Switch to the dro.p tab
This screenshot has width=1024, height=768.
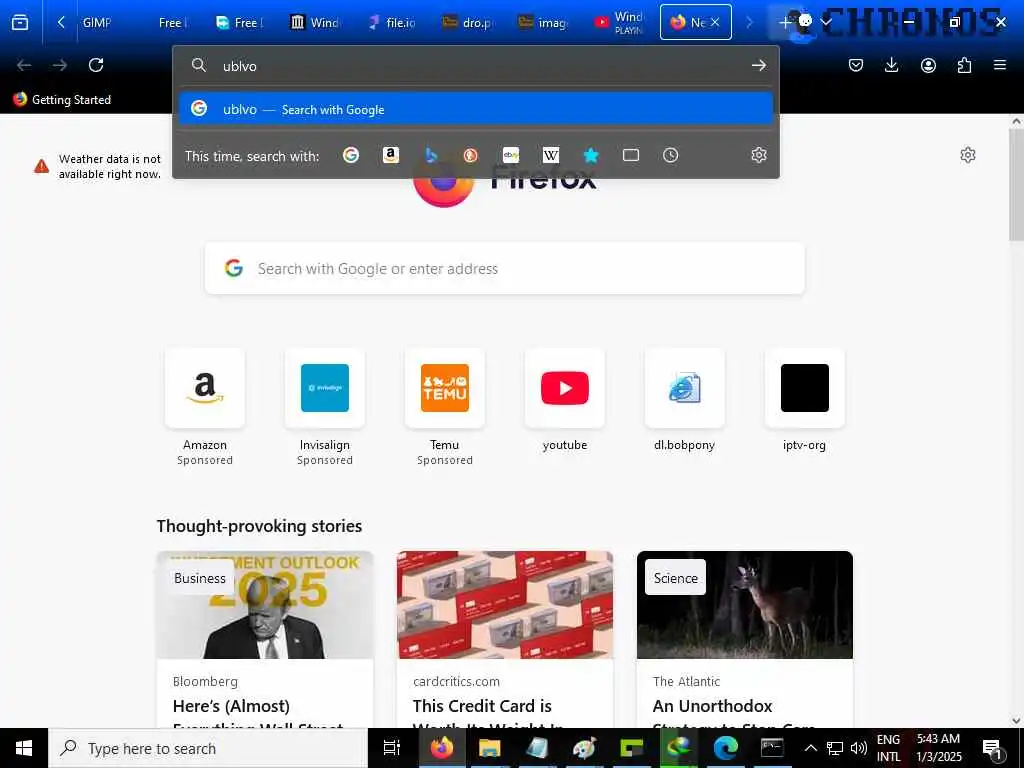click(x=468, y=22)
